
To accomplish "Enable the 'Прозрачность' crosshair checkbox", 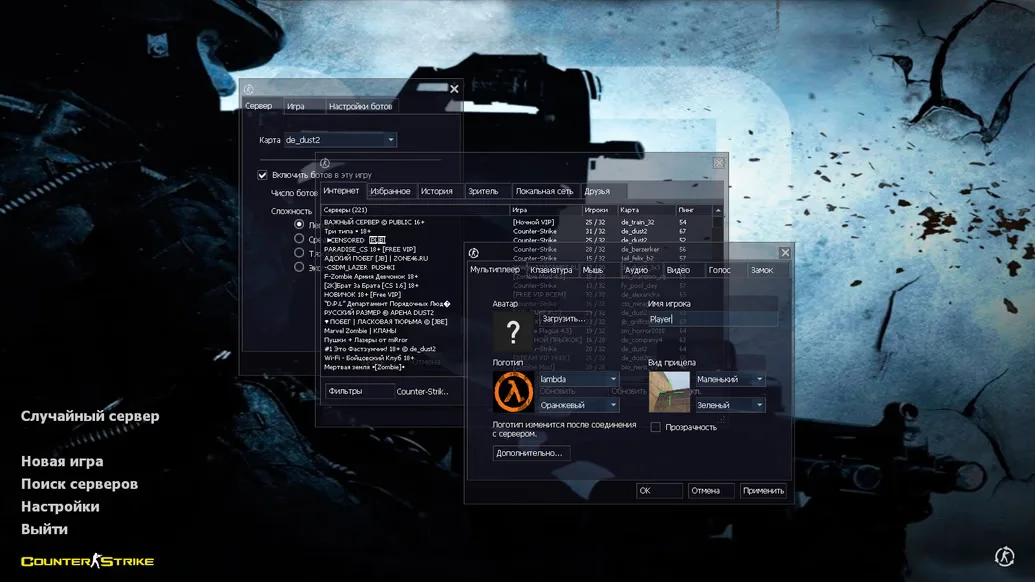I will (656, 427).
